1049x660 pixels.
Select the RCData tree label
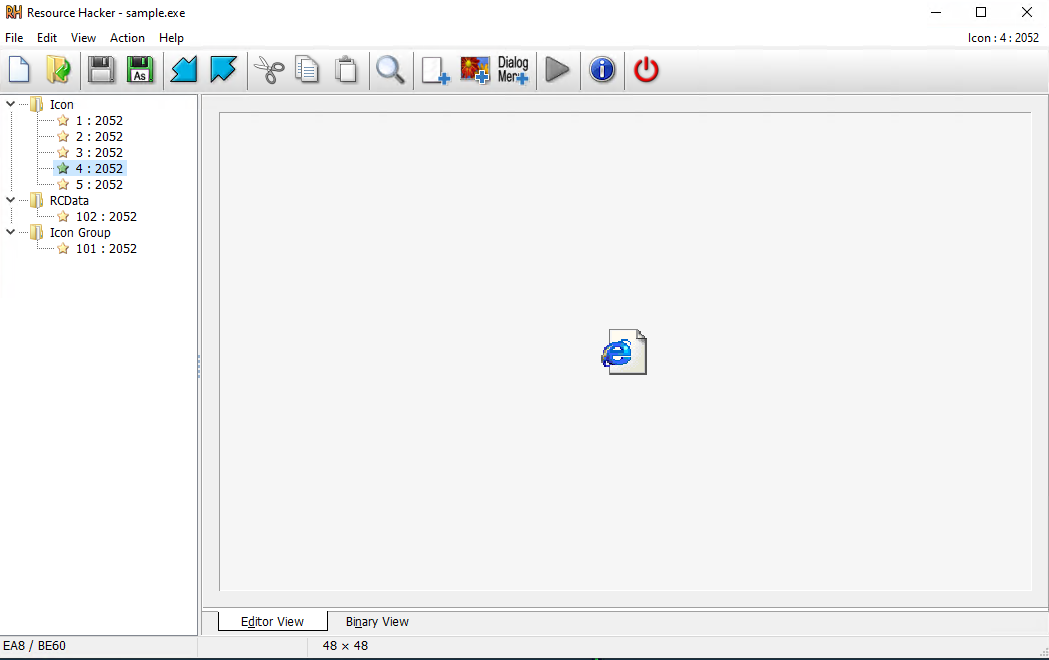tap(69, 201)
